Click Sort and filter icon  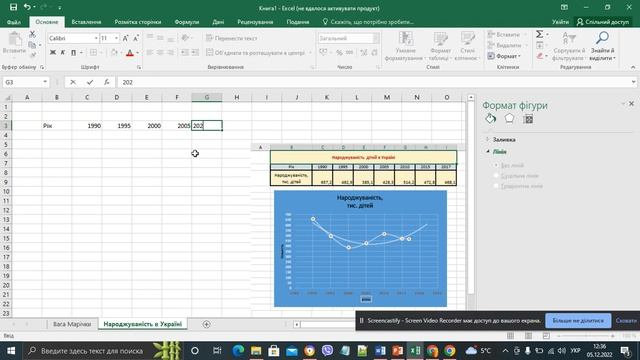[569, 39]
